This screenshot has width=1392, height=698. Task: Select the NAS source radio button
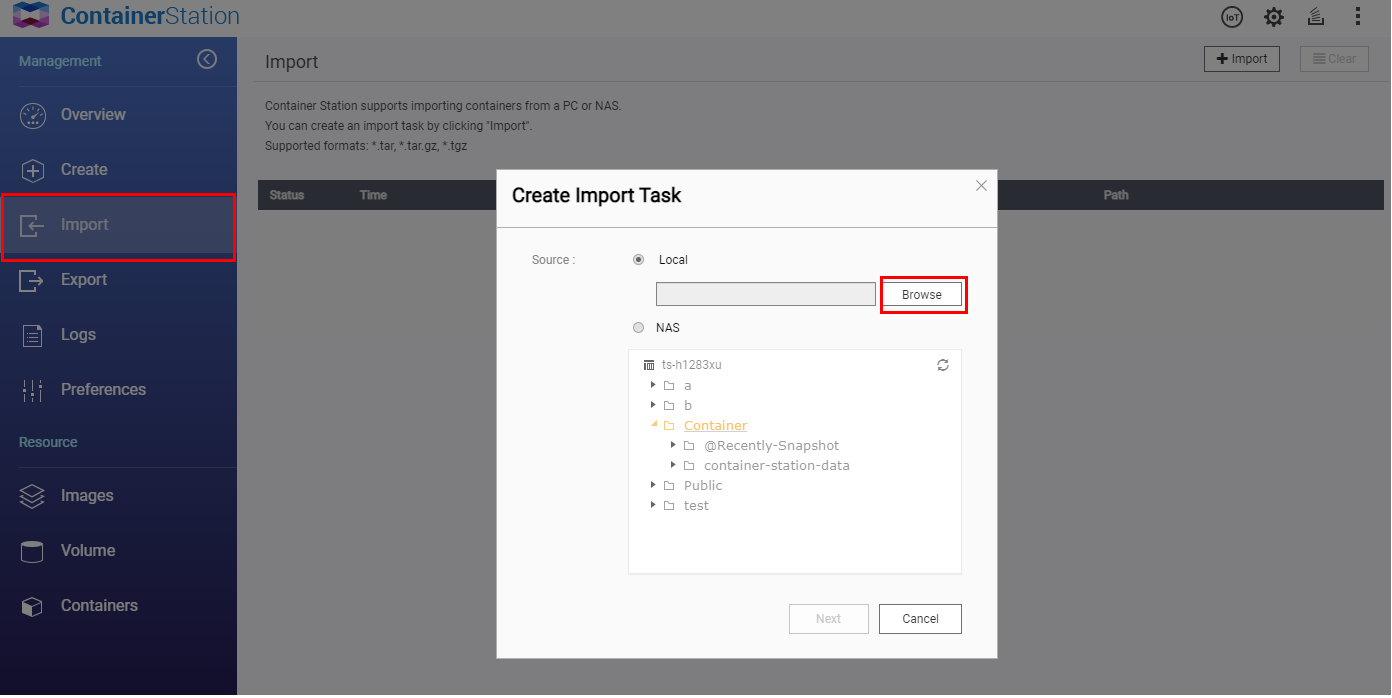[x=639, y=328]
